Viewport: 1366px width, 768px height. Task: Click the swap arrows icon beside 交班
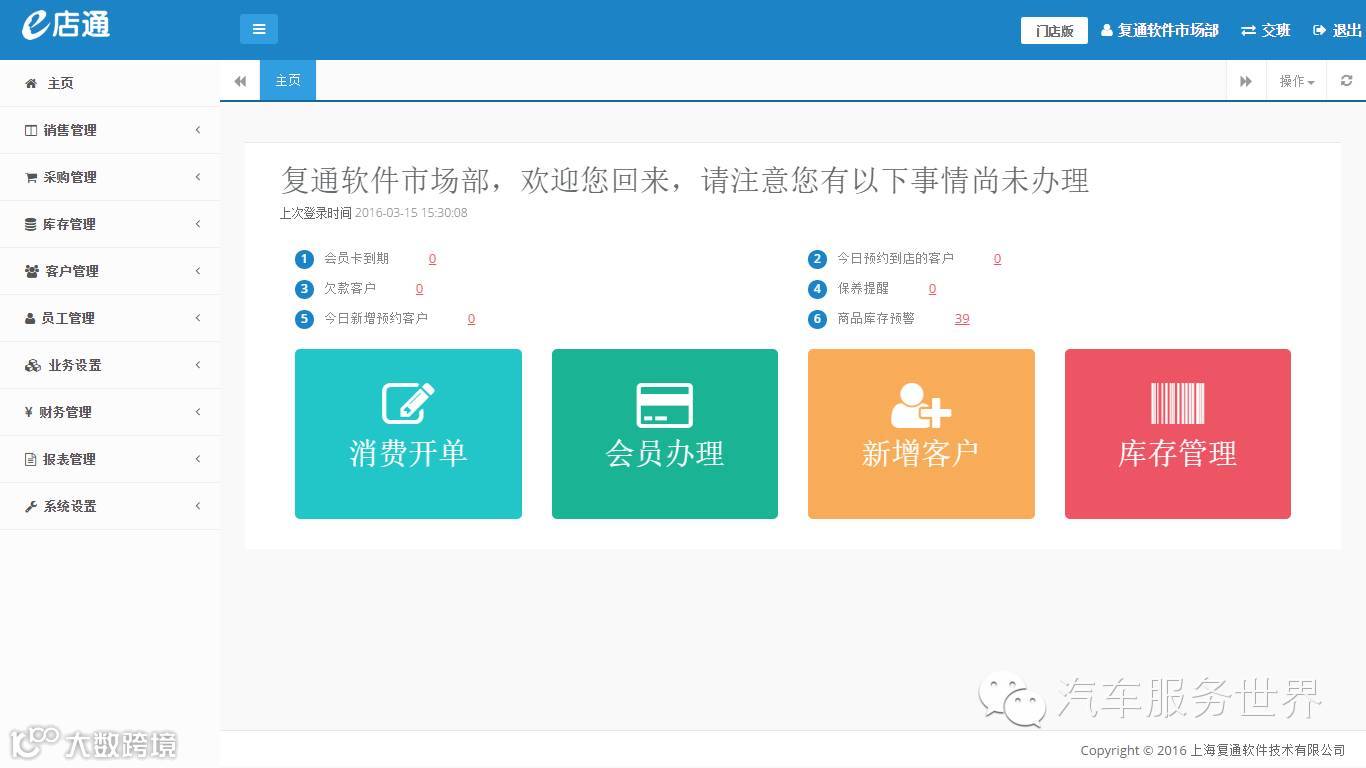click(1248, 31)
